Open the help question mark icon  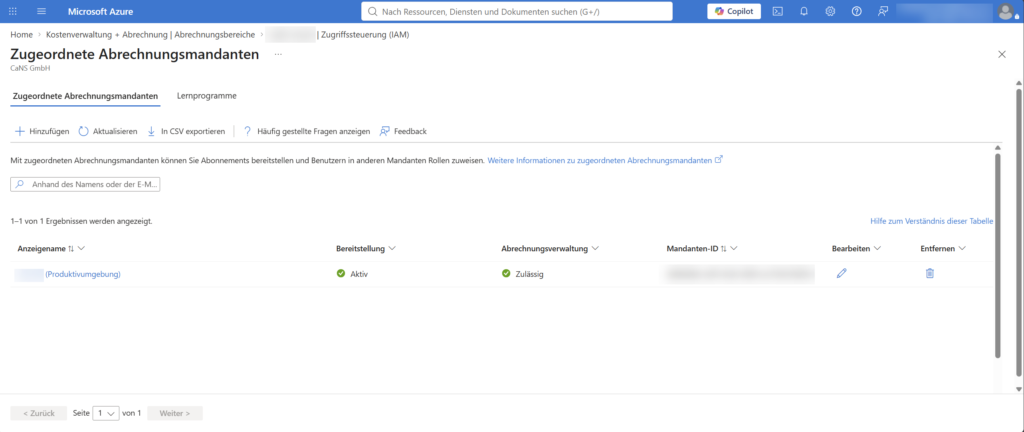coord(857,11)
